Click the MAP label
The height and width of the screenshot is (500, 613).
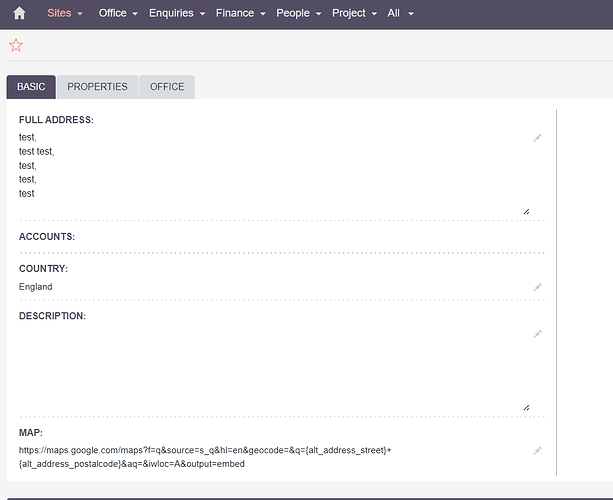coord(31,433)
